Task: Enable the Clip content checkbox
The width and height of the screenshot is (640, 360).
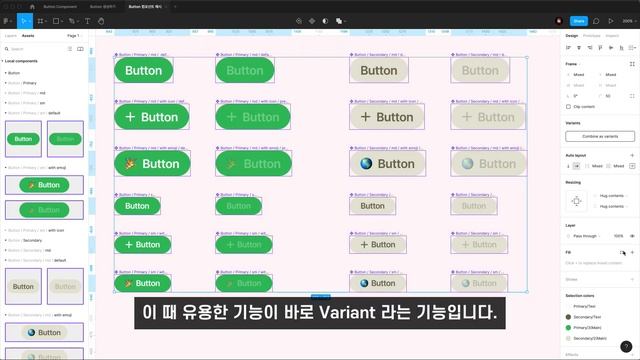Action: pyautogui.click(x=568, y=107)
